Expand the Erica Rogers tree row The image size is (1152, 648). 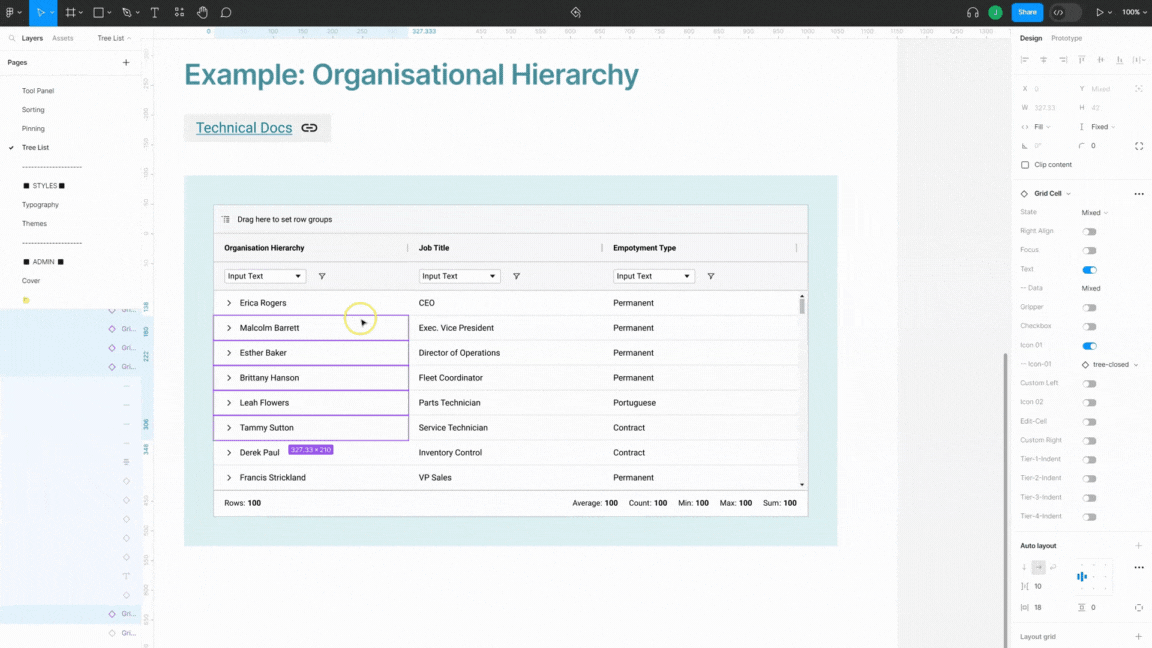(228, 303)
